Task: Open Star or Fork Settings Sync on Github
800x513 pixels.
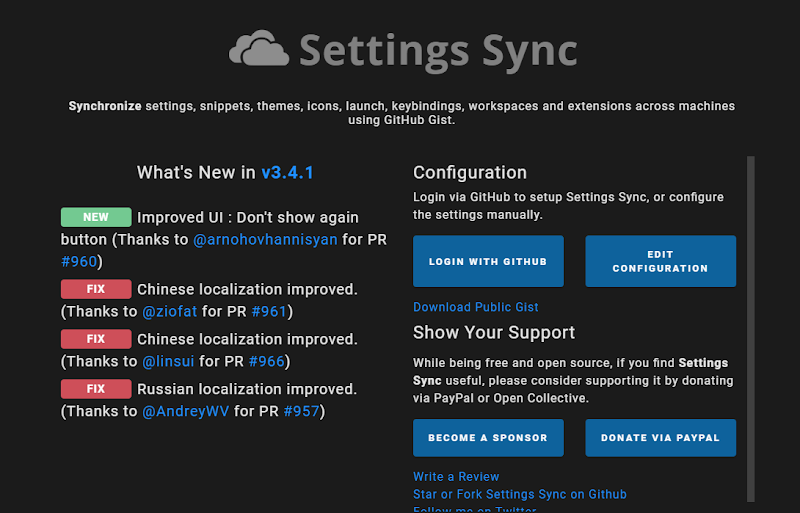Action: (x=519, y=495)
